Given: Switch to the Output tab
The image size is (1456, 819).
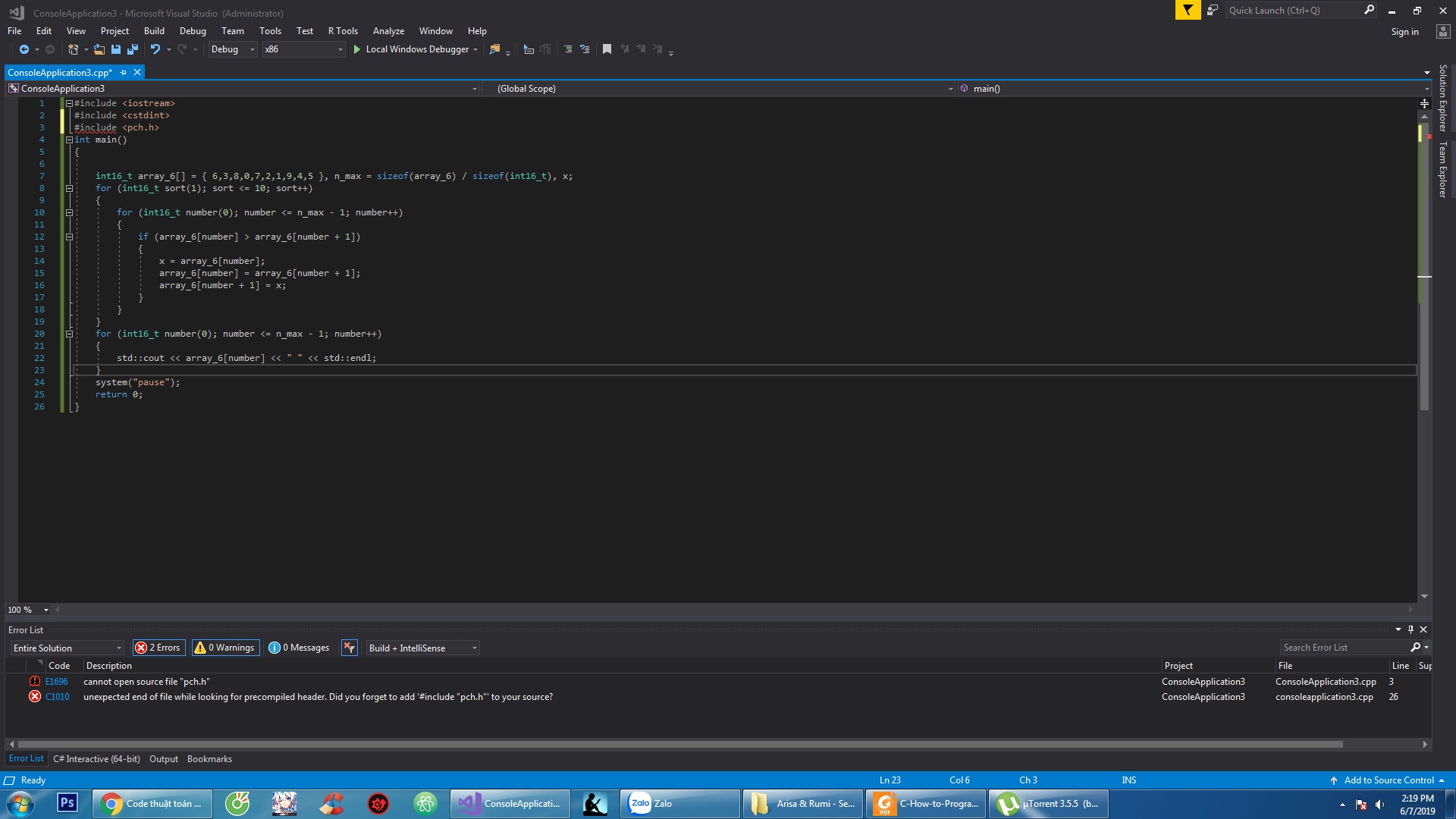Looking at the screenshot, I should click(x=164, y=759).
